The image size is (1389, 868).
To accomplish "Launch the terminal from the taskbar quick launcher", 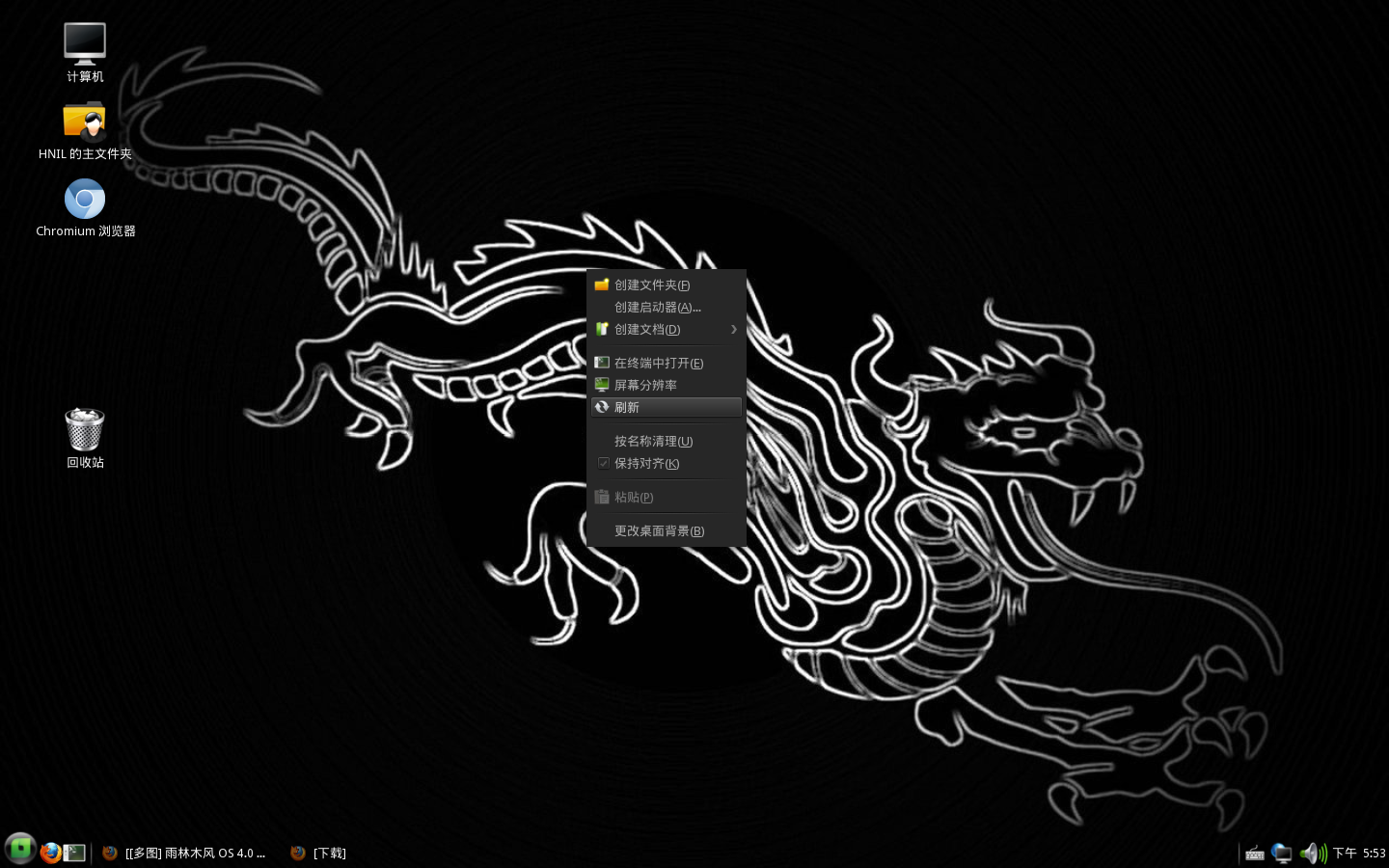I will (x=74, y=853).
